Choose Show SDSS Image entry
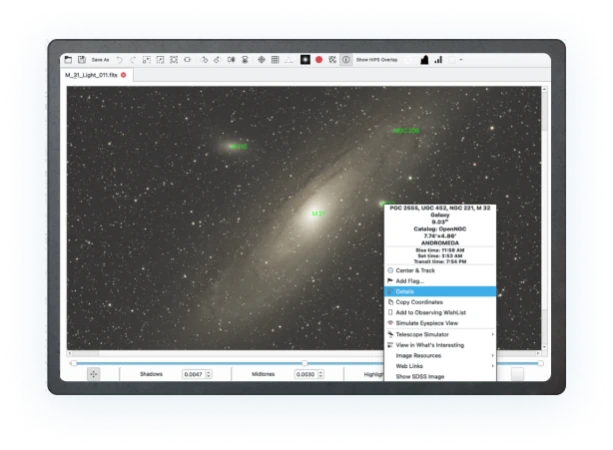Viewport: 613px width, 450px height. coord(440,376)
